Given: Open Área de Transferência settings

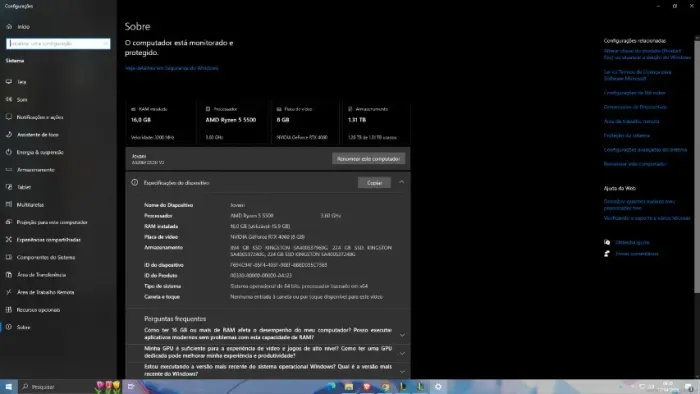Looking at the screenshot, I should pos(36,275).
